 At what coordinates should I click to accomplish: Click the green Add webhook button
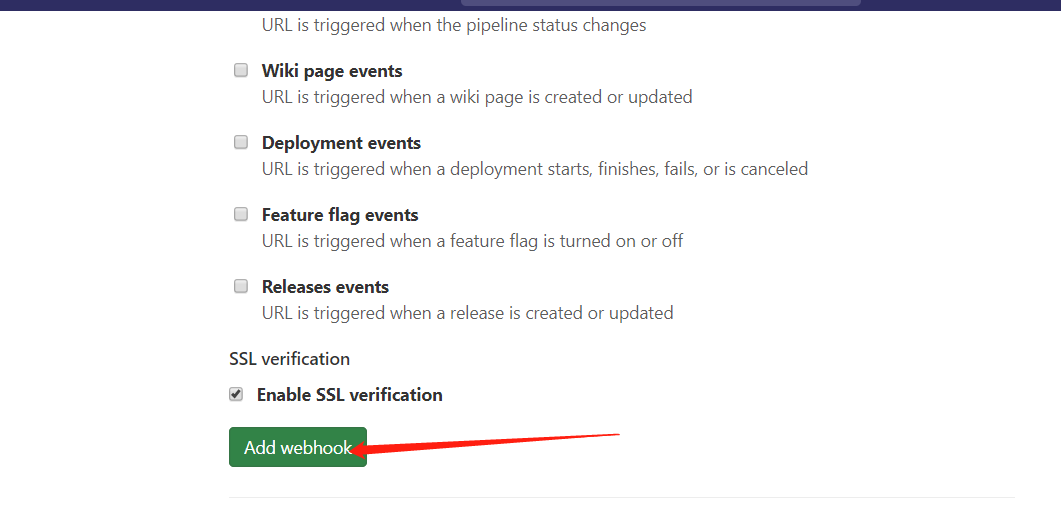pyautogui.click(x=297, y=447)
